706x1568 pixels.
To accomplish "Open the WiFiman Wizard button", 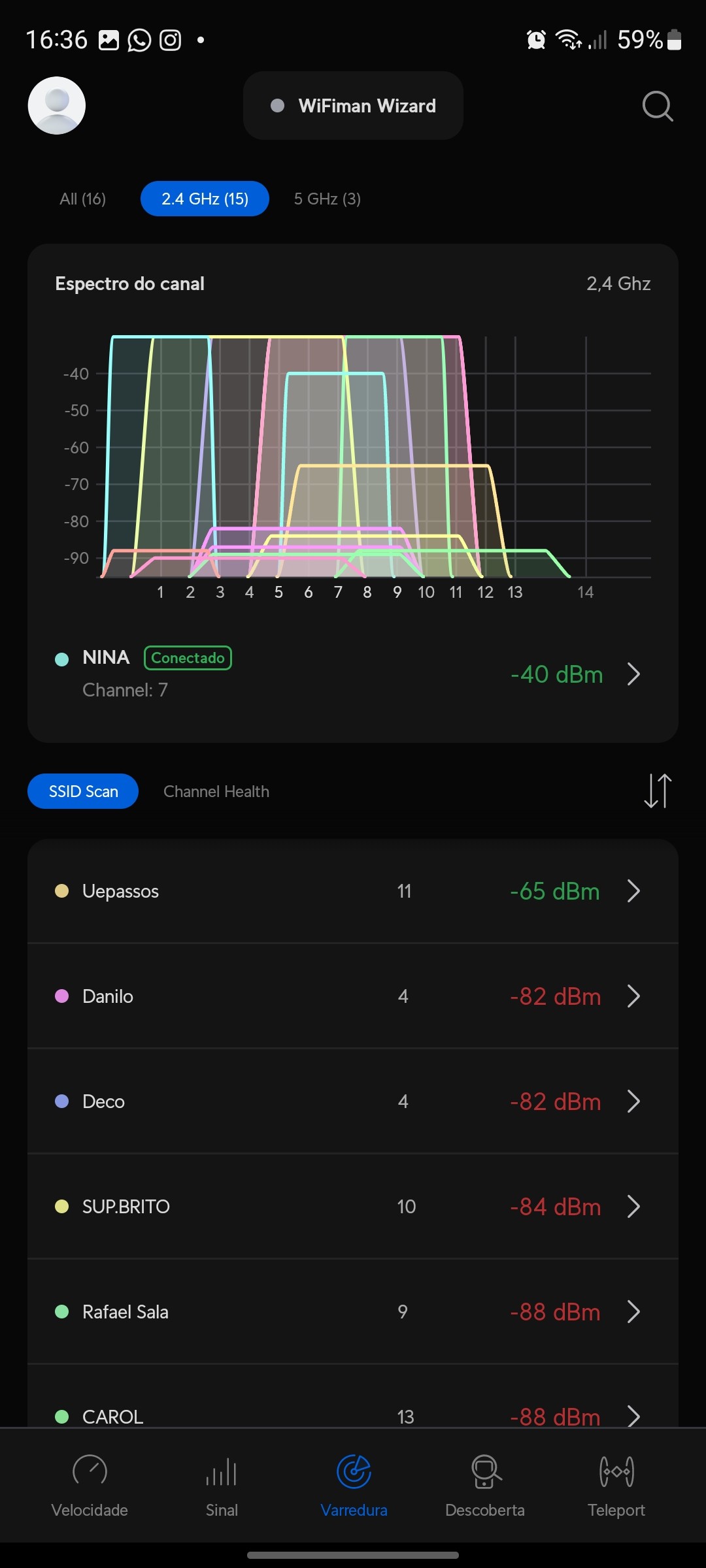I will 353,106.
